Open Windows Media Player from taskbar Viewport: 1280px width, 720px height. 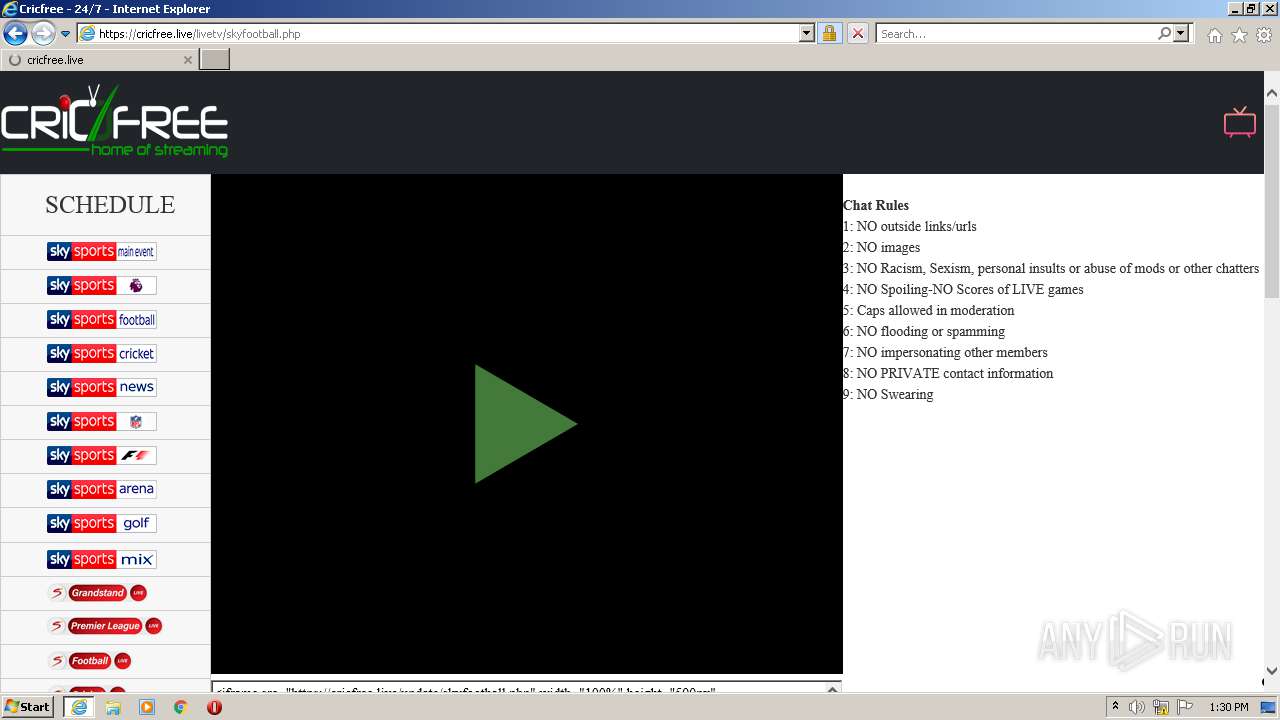[x=147, y=707]
